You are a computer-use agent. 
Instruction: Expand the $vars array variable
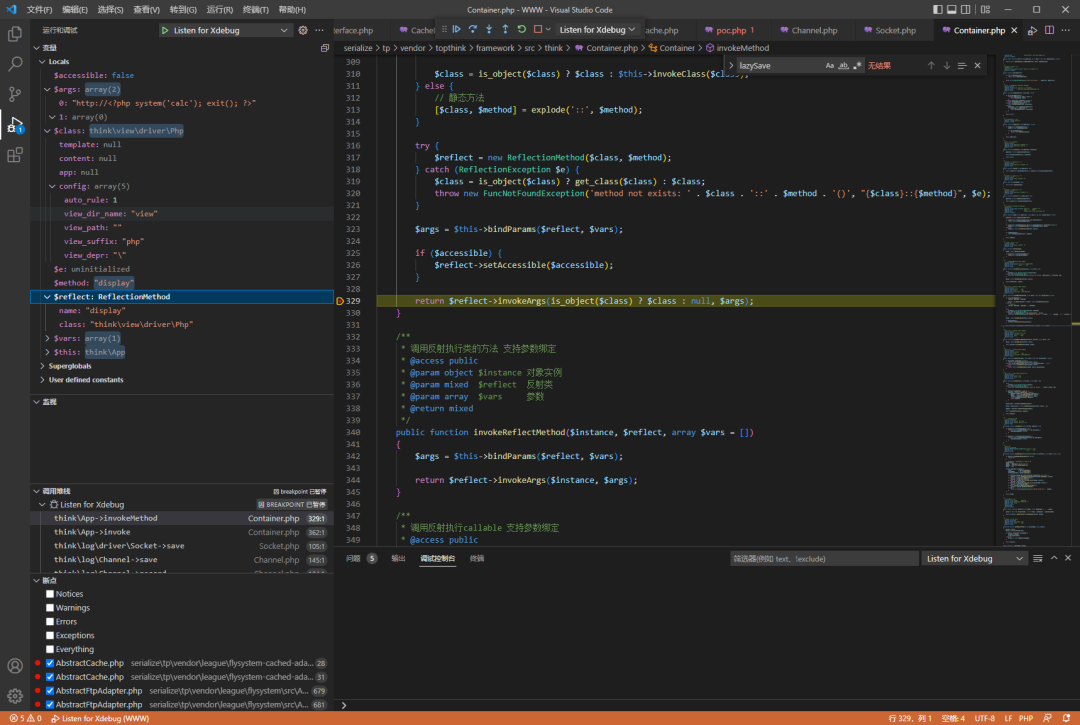48,338
